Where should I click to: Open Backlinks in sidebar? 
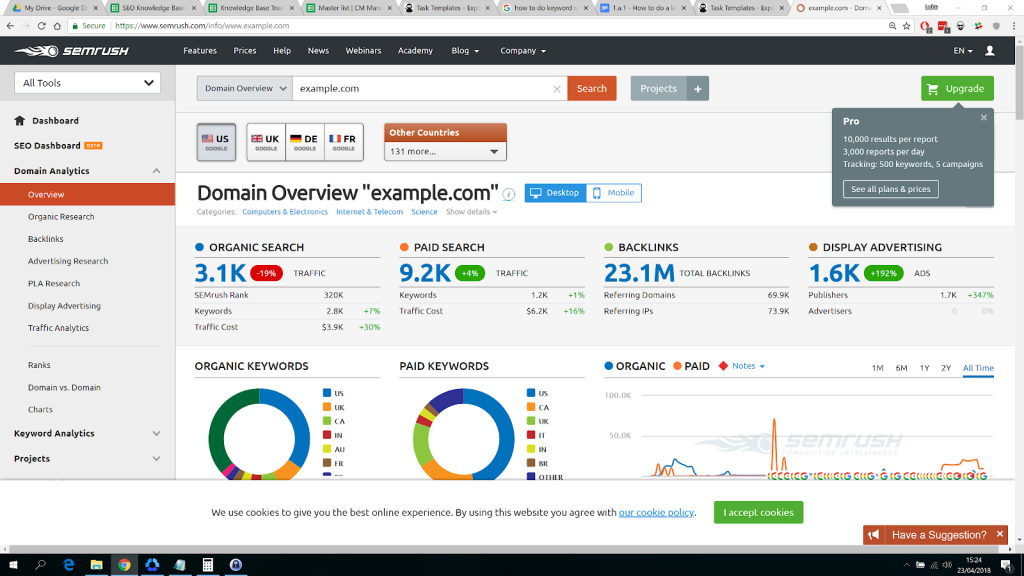coord(46,239)
